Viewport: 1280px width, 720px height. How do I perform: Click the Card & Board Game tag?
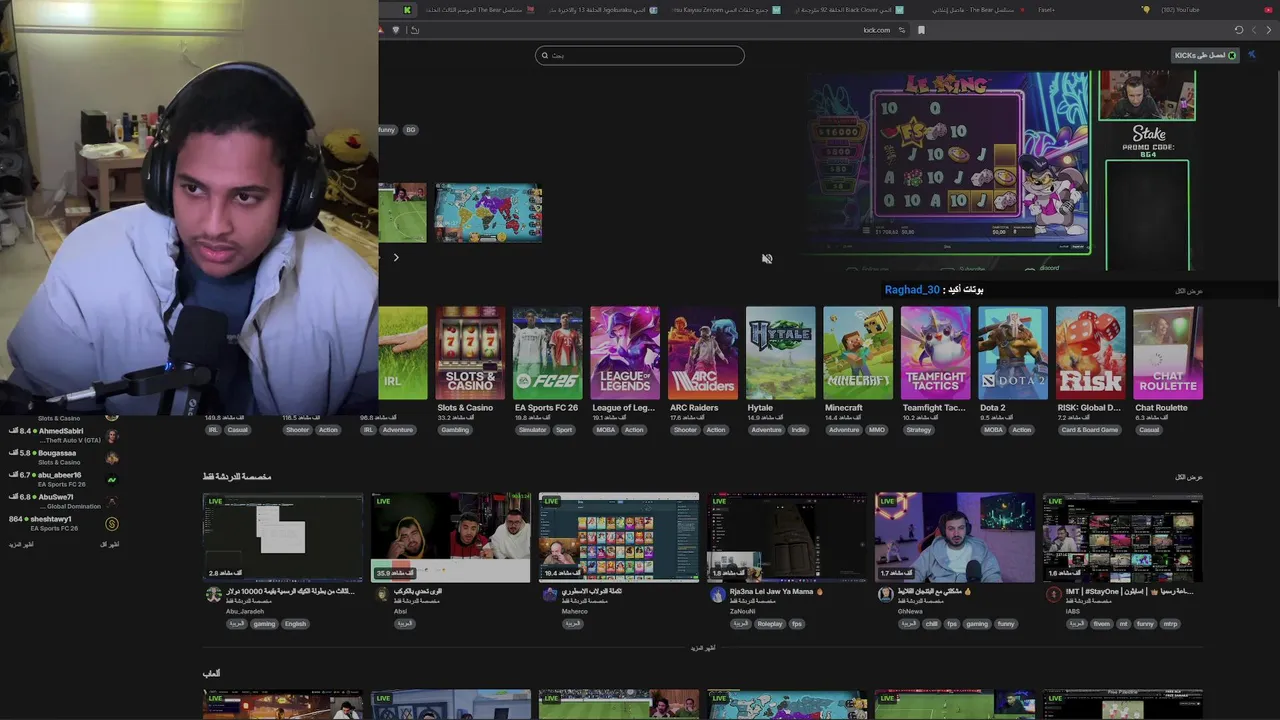coord(1090,430)
